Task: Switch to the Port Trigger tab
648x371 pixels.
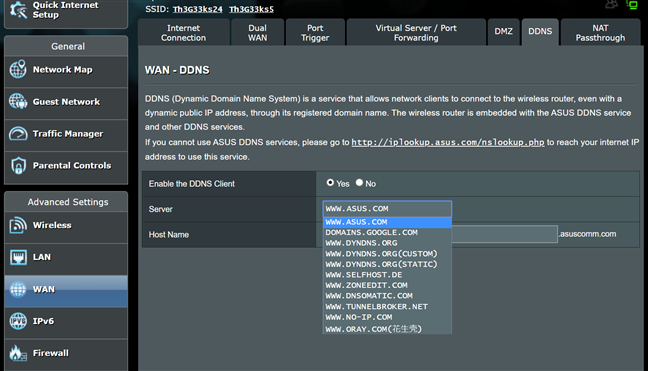Action: coord(315,33)
